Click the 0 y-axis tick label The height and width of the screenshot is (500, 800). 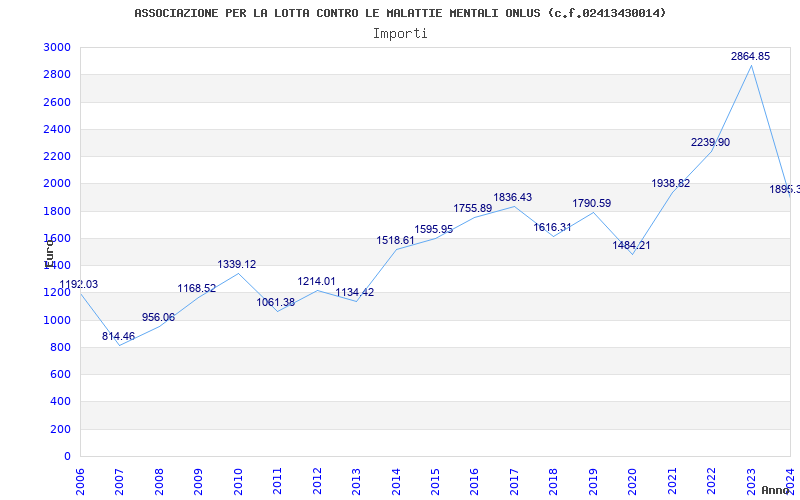(x=67, y=456)
